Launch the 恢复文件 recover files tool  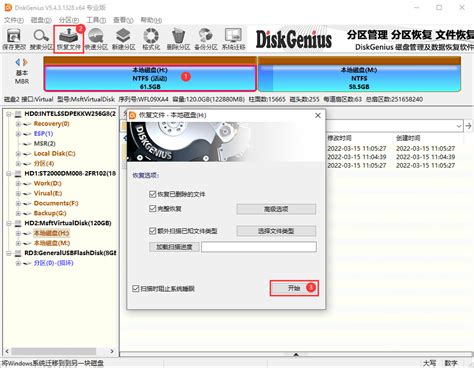pyautogui.click(x=68, y=39)
